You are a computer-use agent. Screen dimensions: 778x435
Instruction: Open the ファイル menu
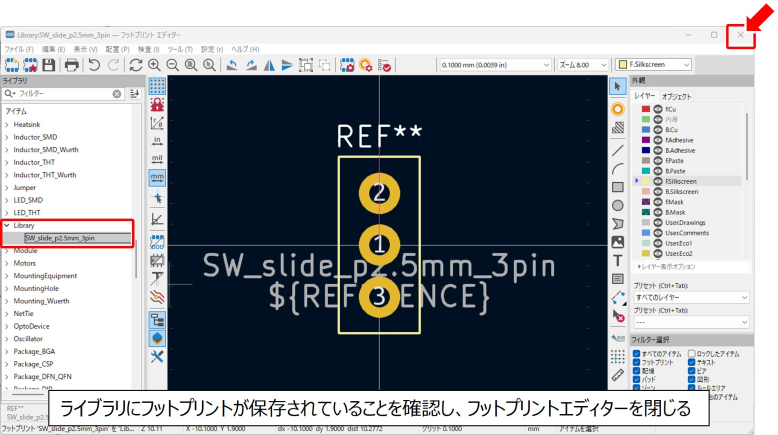pyautogui.click(x=19, y=48)
